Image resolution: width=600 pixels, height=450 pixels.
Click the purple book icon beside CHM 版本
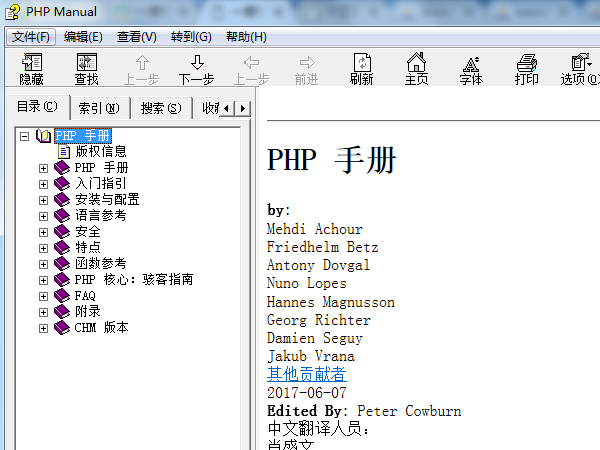click(x=62, y=328)
